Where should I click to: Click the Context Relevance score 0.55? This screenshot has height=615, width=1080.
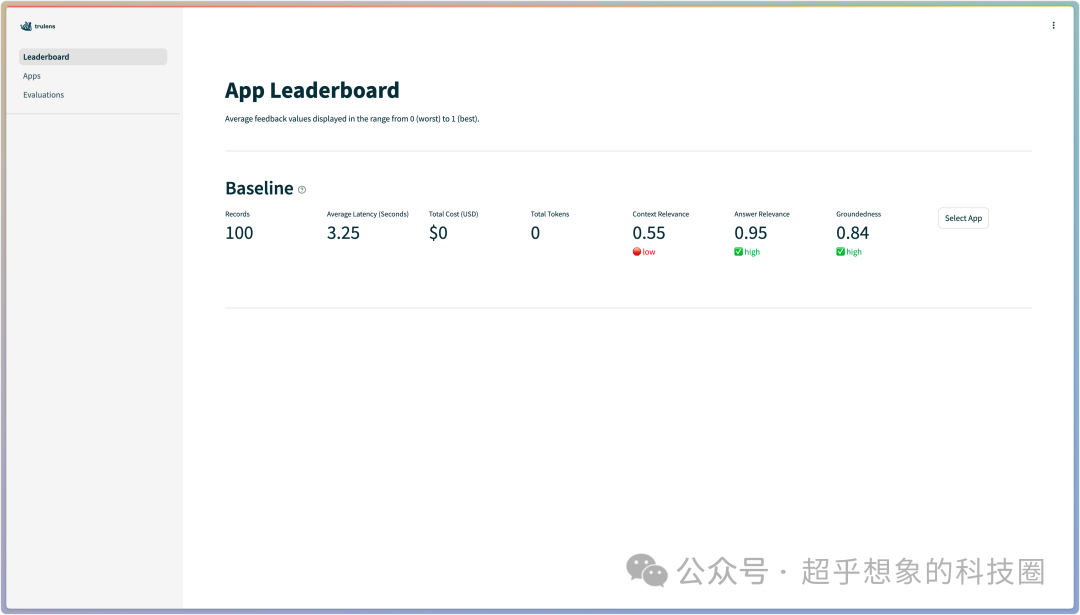pos(651,233)
